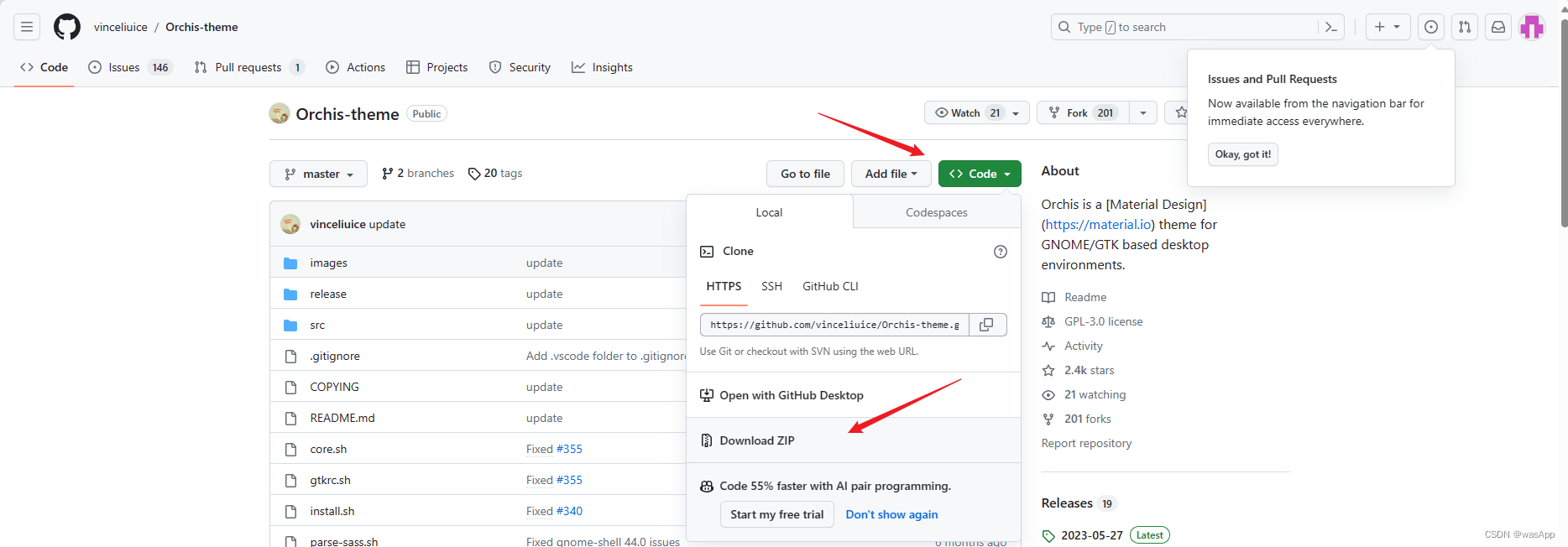
Task: Open the Activity link in About
Action: pos(1072,346)
